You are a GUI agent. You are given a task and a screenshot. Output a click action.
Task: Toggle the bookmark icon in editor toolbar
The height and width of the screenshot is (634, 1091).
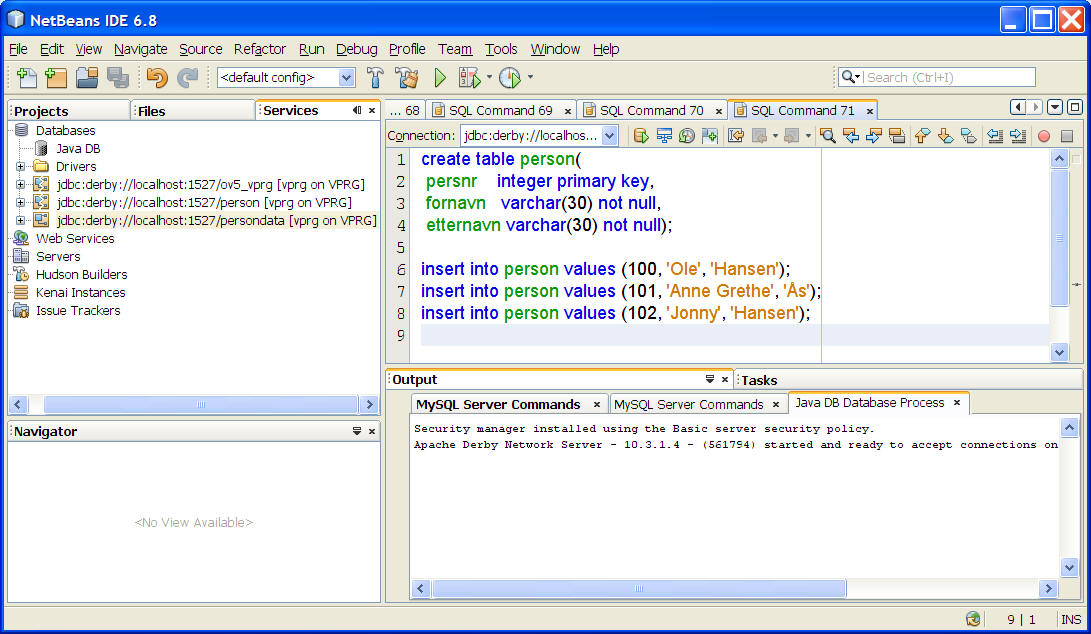tap(968, 136)
